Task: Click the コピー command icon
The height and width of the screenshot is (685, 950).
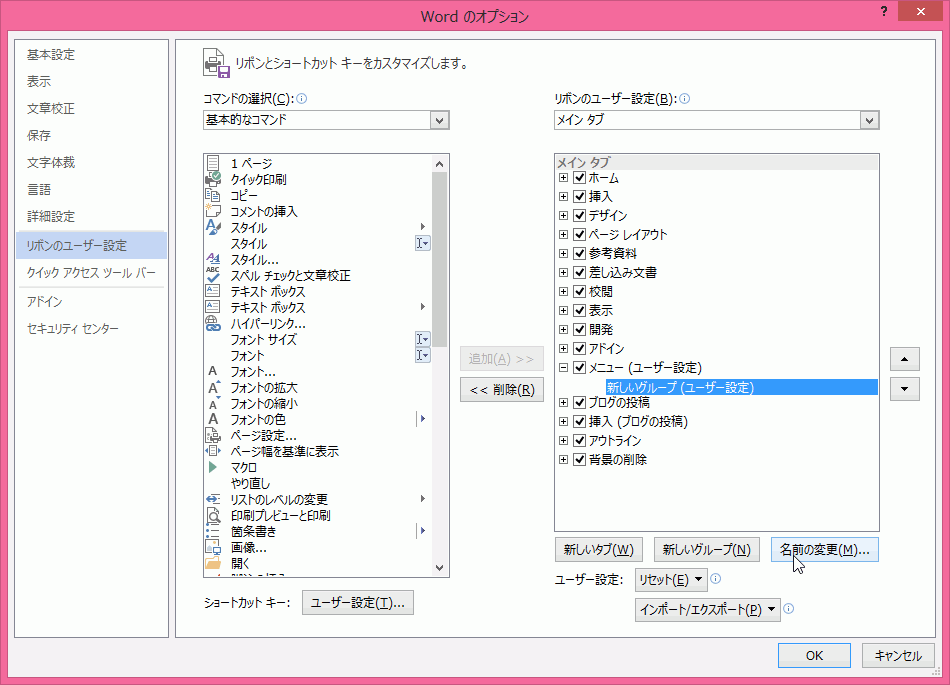Action: coord(213,195)
